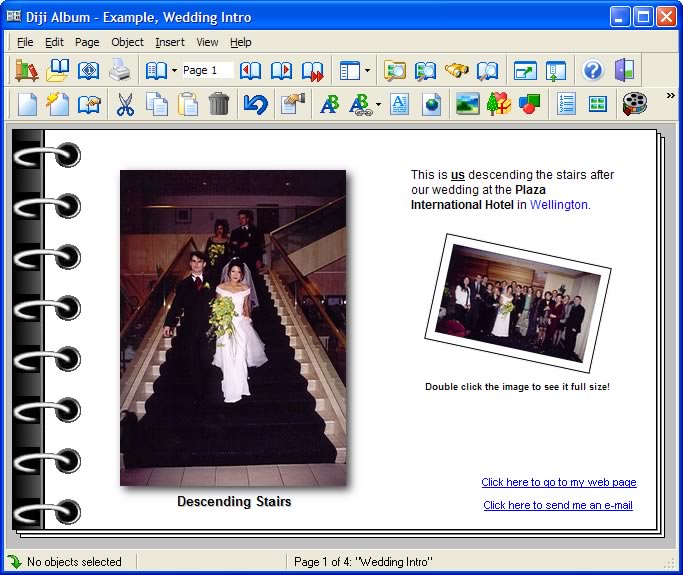Open the page layout view dropdown arrow
The width and height of the screenshot is (683, 575).
[367, 71]
